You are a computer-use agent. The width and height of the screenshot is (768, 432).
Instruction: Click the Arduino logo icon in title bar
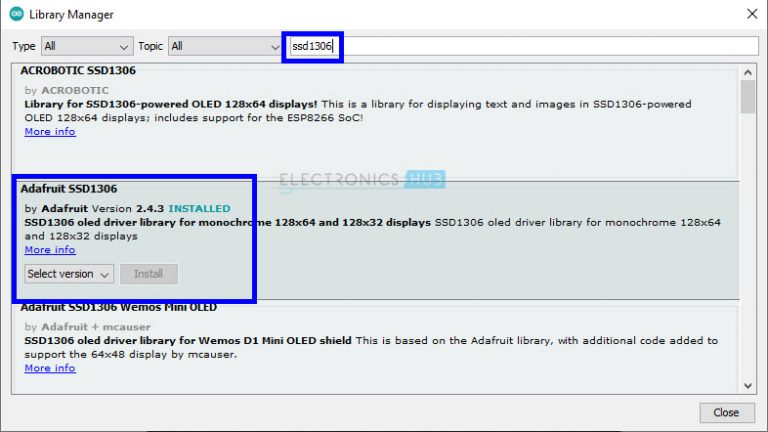[x=16, y=14]
